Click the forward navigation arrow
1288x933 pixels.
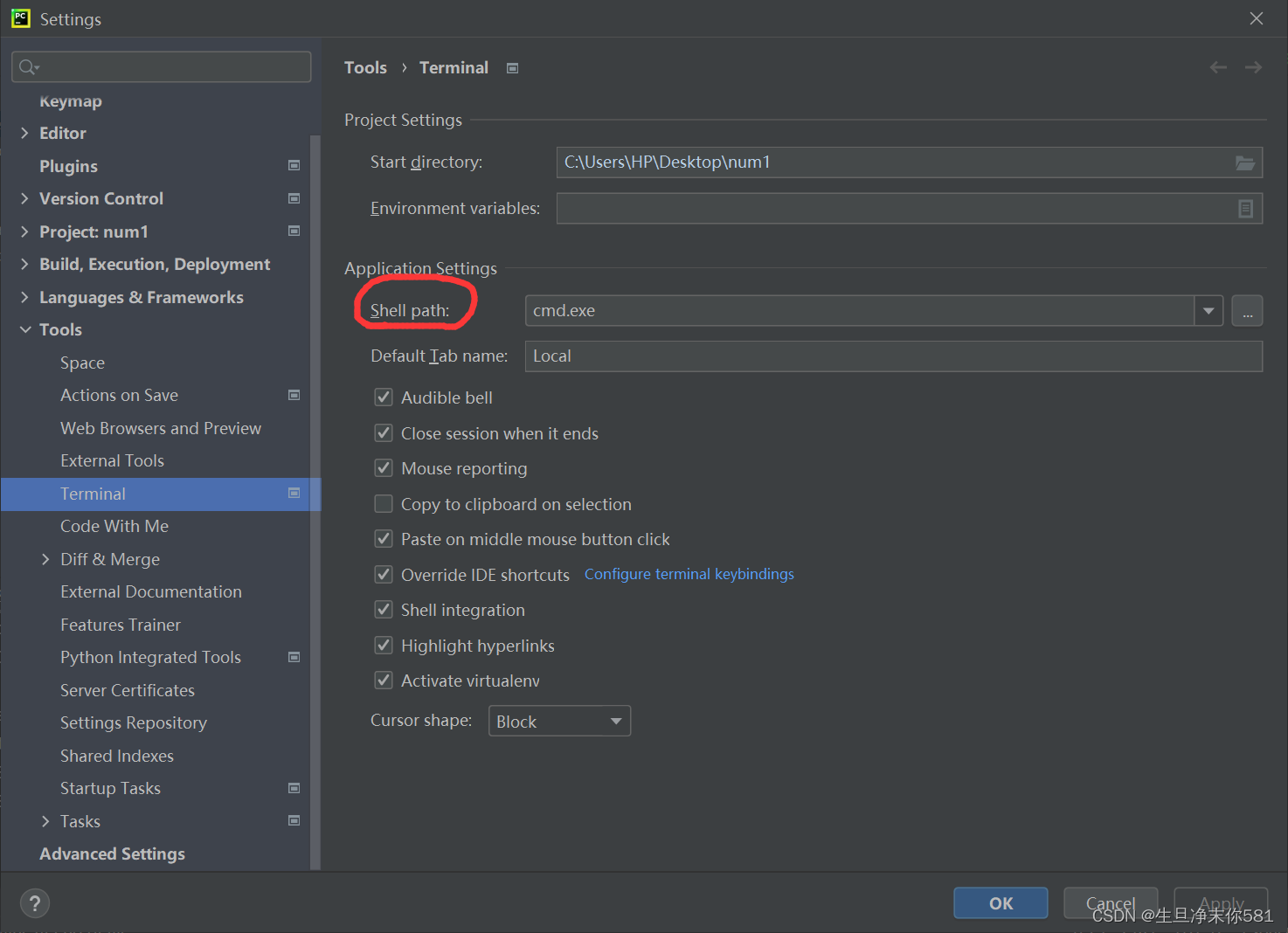[x=1253, y=66]
